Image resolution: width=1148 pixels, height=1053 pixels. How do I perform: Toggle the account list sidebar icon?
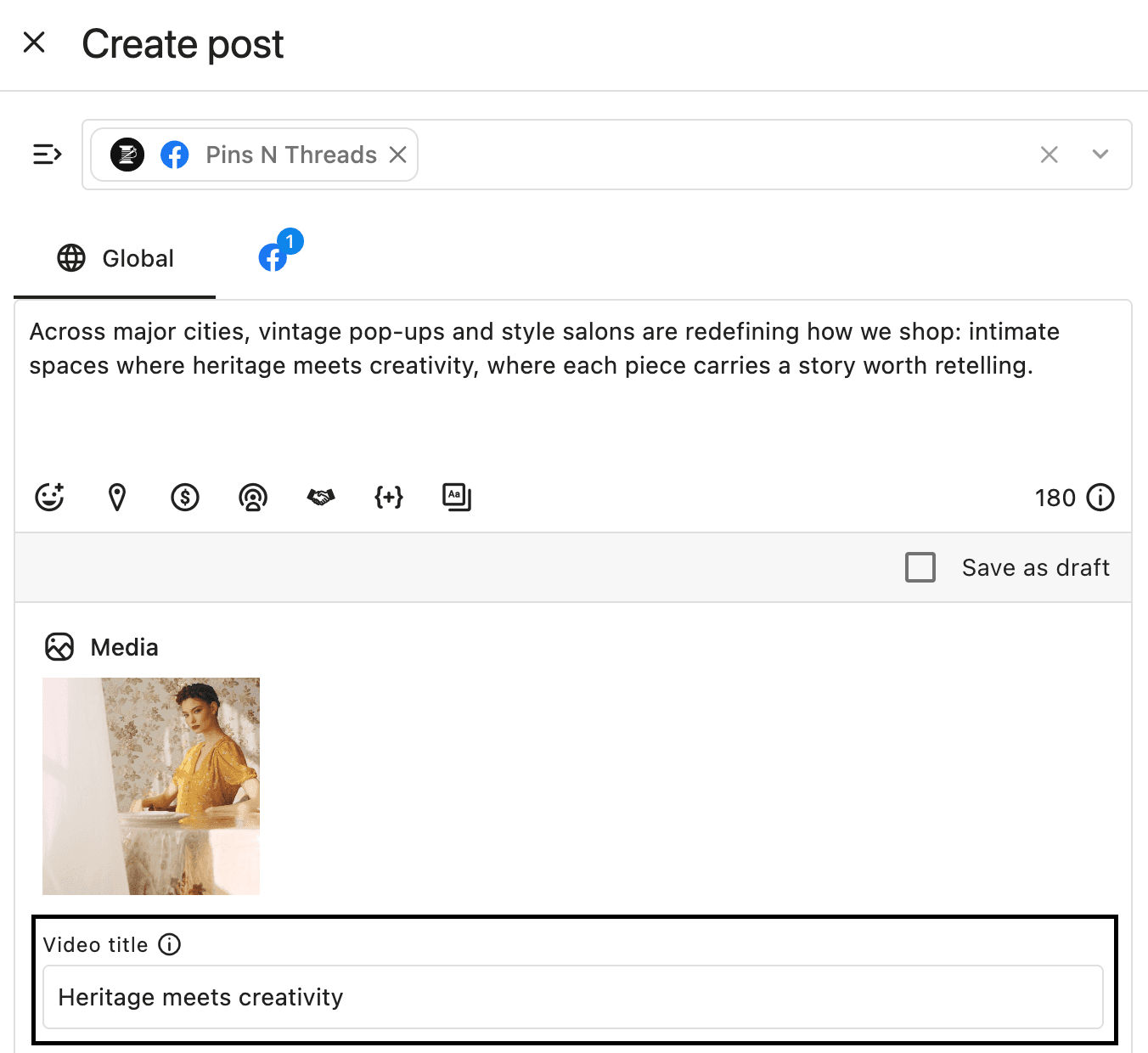click(x=47, y=155)
